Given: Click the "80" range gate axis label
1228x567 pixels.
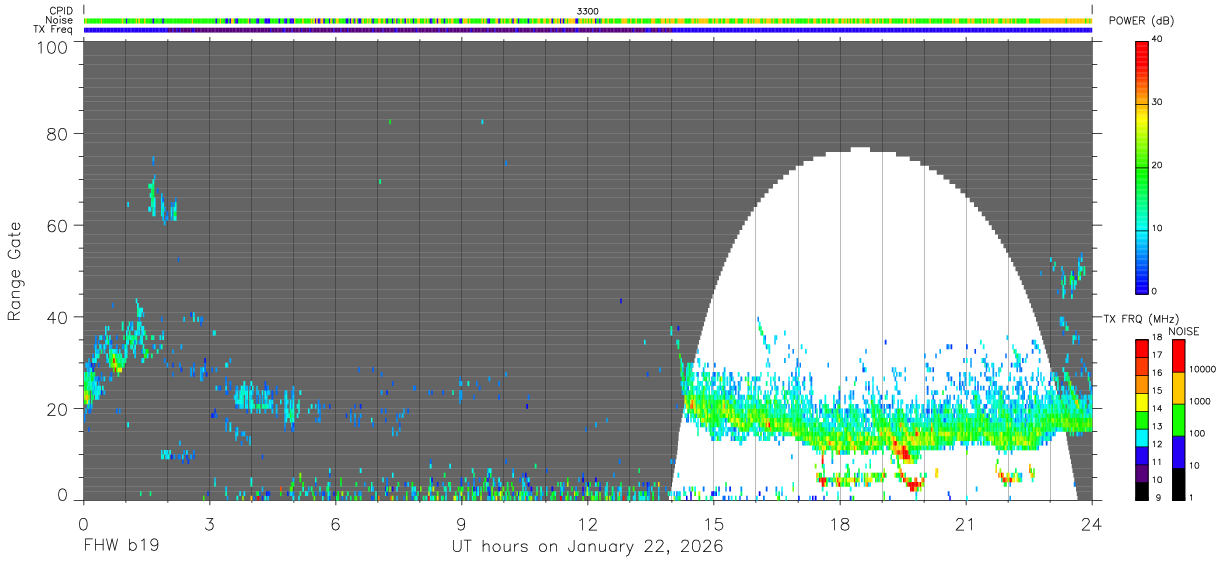Looking at the screenshot, I should click(x=58, y=134).
